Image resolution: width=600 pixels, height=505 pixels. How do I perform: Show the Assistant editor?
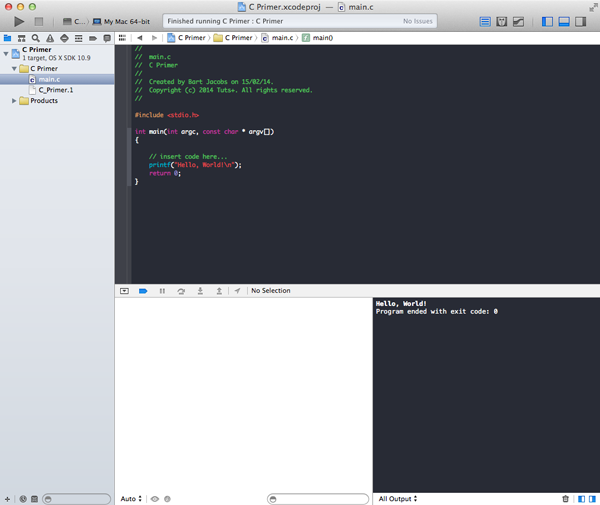pyautogui.click(x=502, y=21)
